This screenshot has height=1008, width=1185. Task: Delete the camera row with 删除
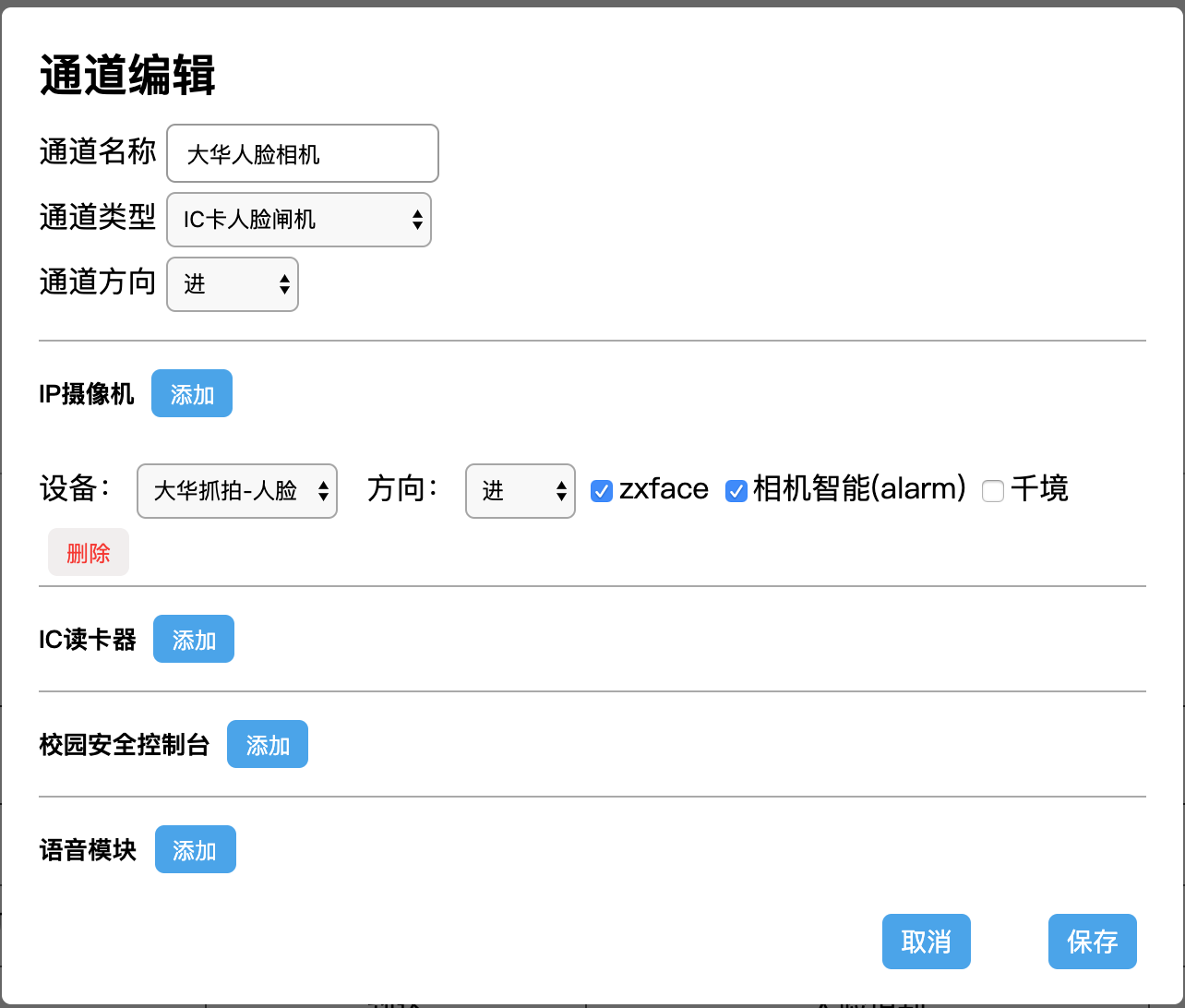89,553
